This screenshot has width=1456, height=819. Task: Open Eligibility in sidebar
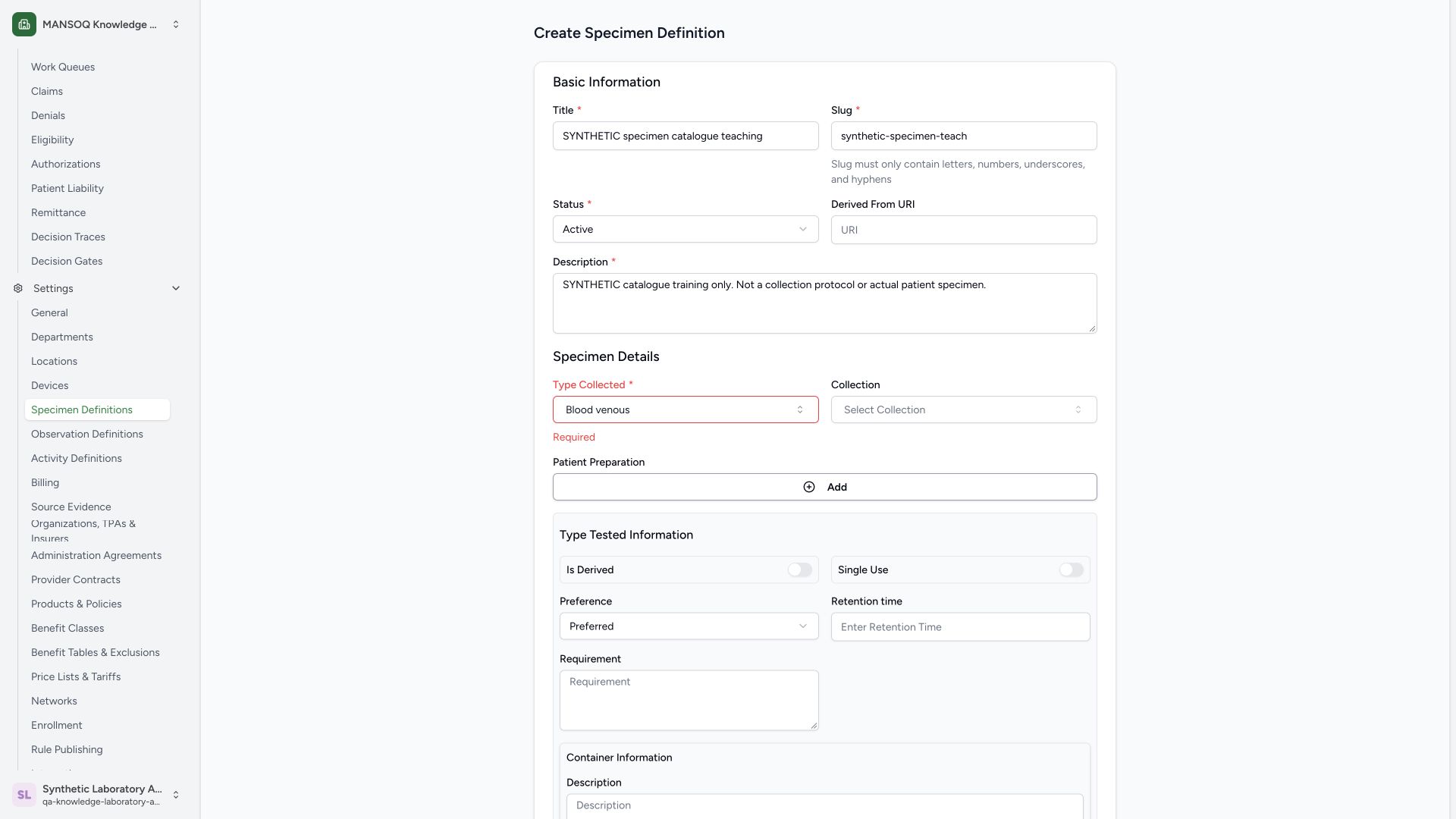click(x=52, y=140)
